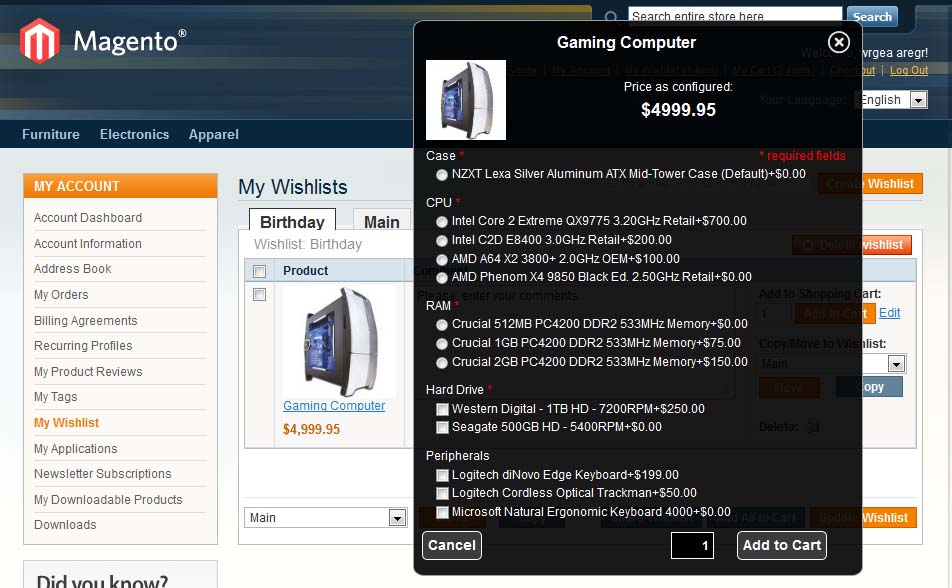Click the $4,999.95 price text
This screenshot has width=952, height=588.
311,429
